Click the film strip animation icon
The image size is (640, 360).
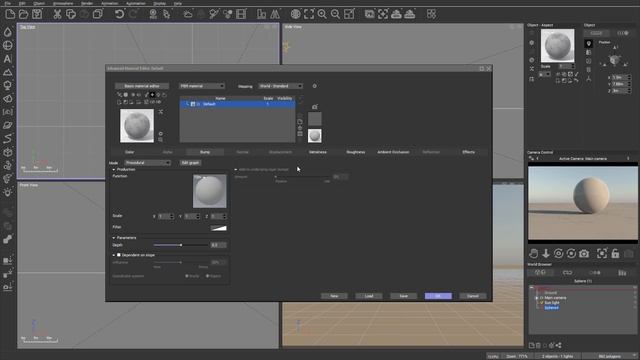point(241,14)
